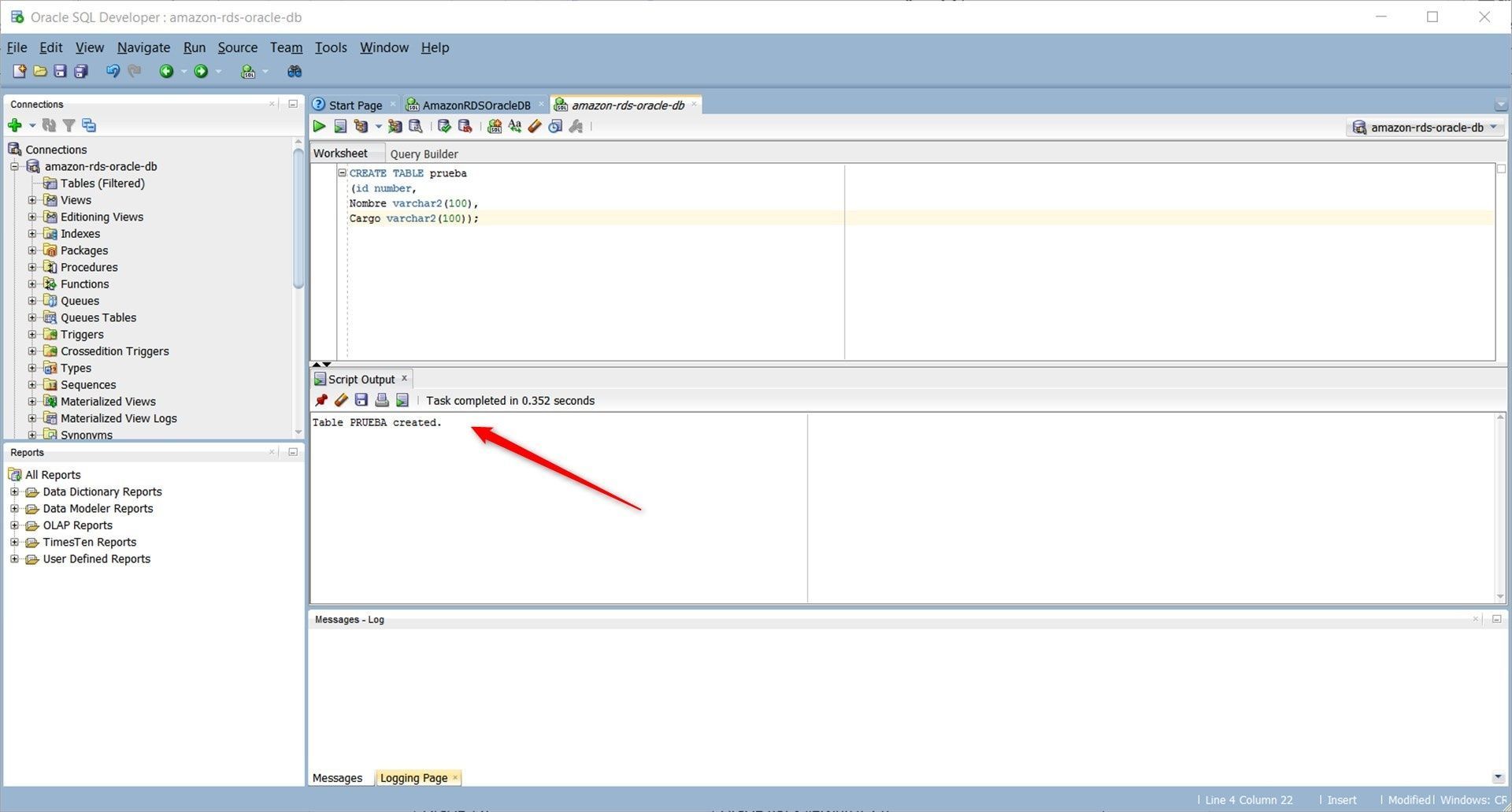Switch to the Start Page tab
1512x812 pixels.
pos(354,105)
